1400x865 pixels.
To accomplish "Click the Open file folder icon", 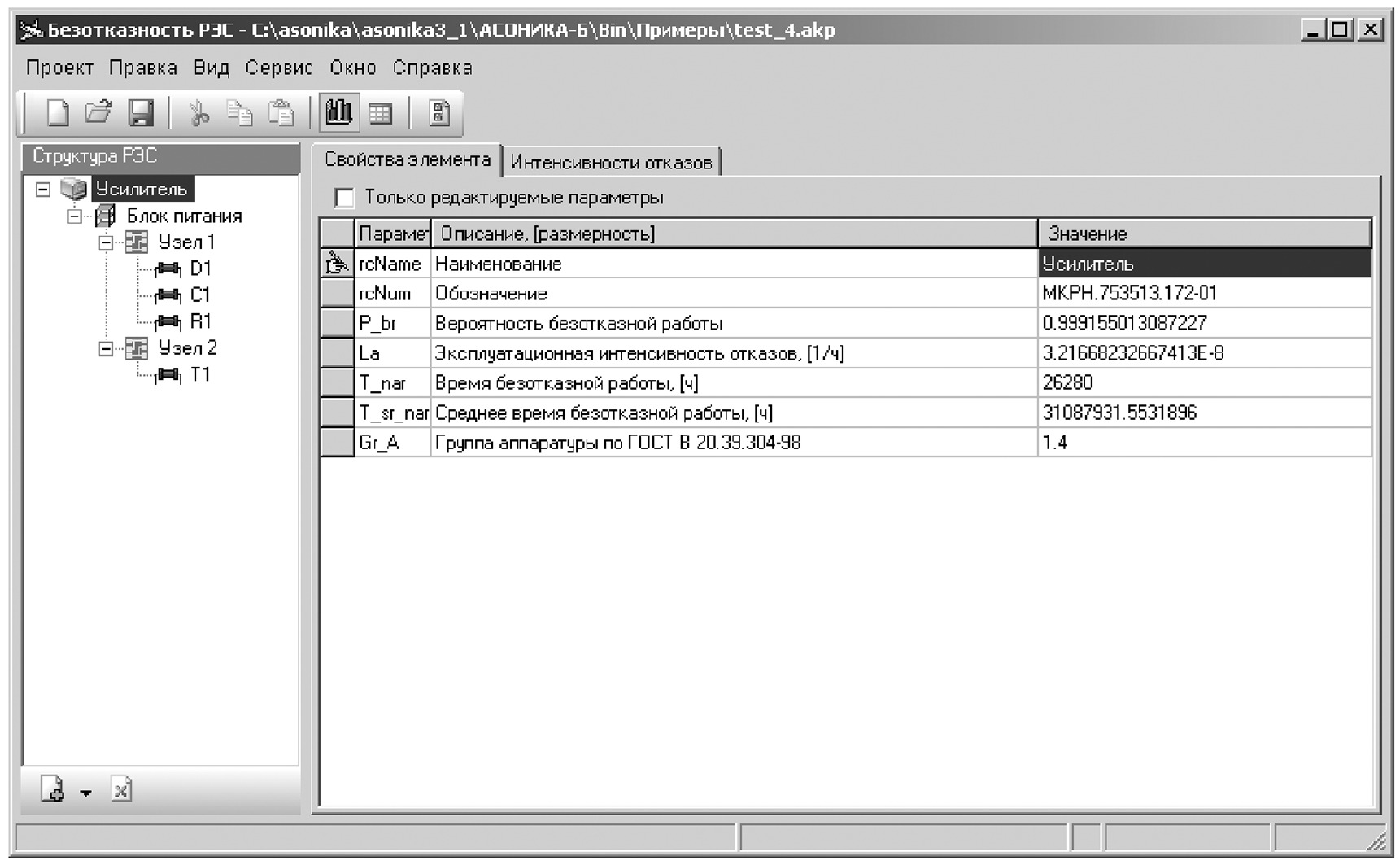I will (x=98, y=112).
